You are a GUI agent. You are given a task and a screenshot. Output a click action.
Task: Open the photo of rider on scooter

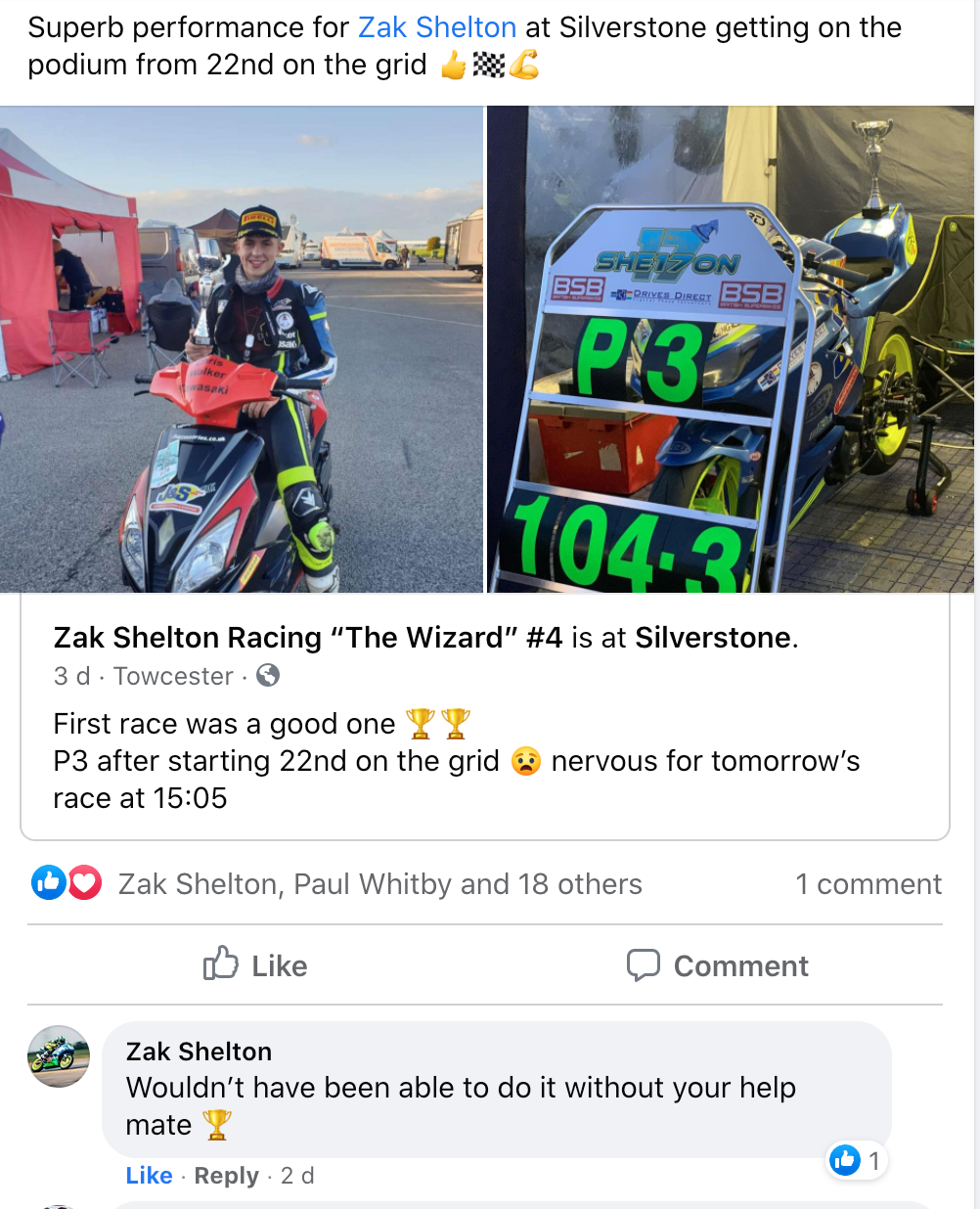click(x=242, y=349)
